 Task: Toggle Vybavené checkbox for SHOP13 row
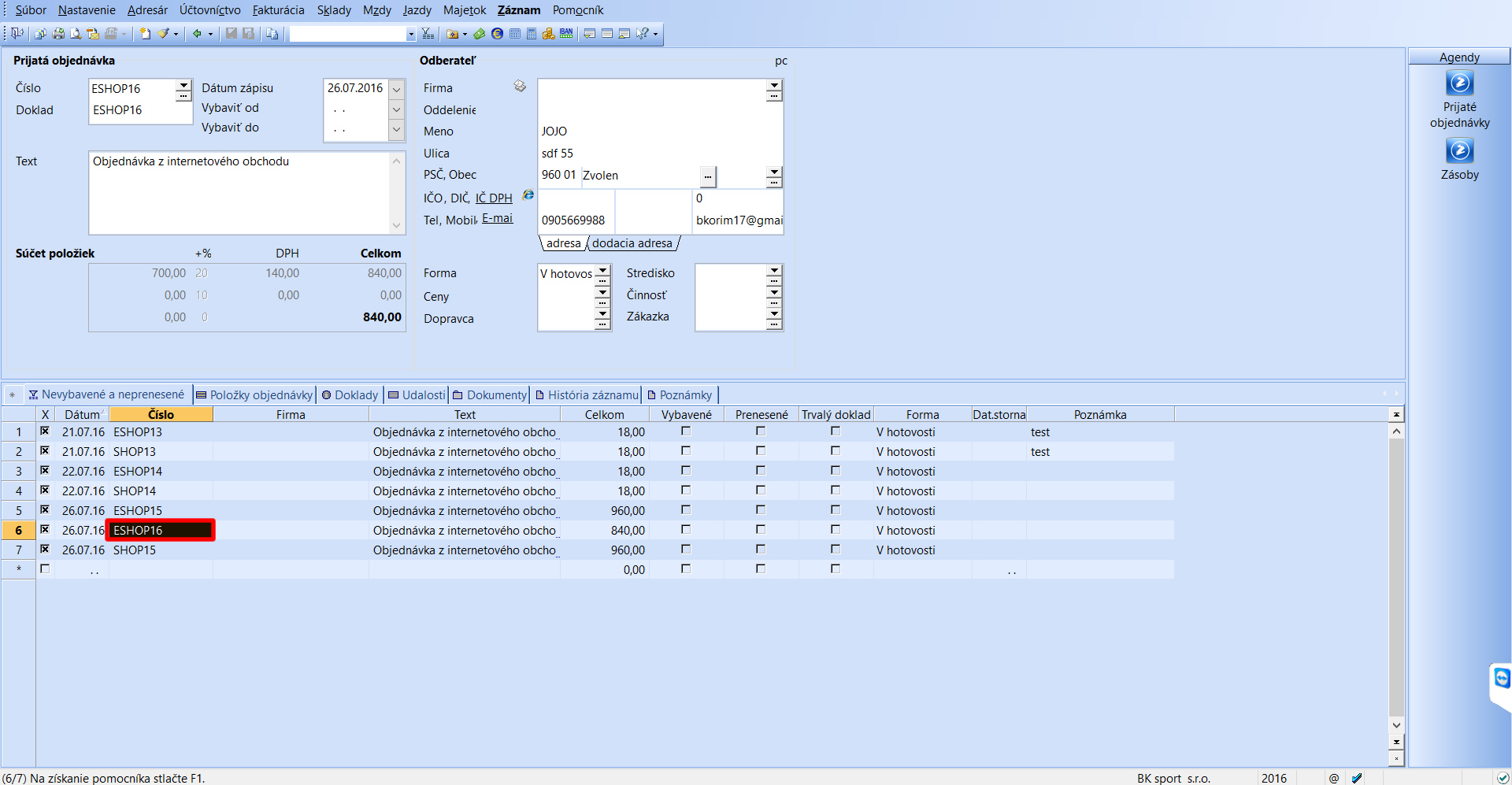[x=686, y=450]
